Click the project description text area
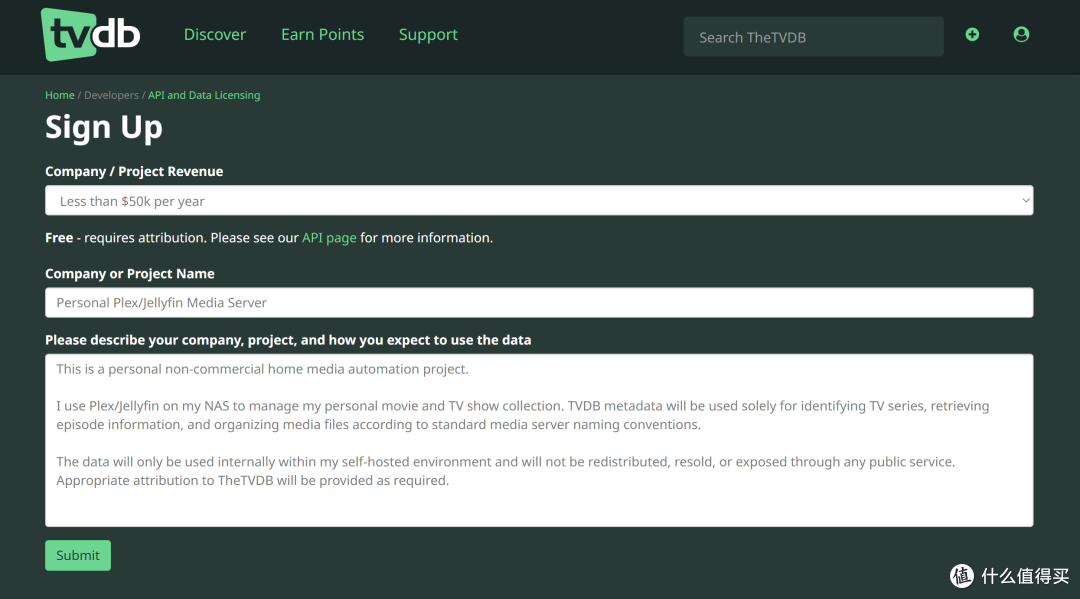Viewport: 1080px width, 599px height. (x=539, y=440)
